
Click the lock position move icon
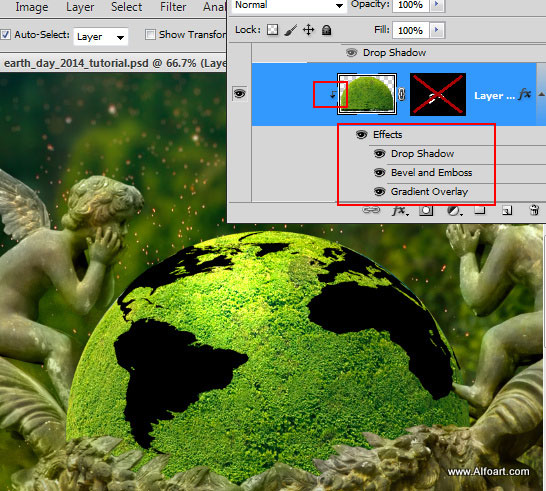(309, 30)
